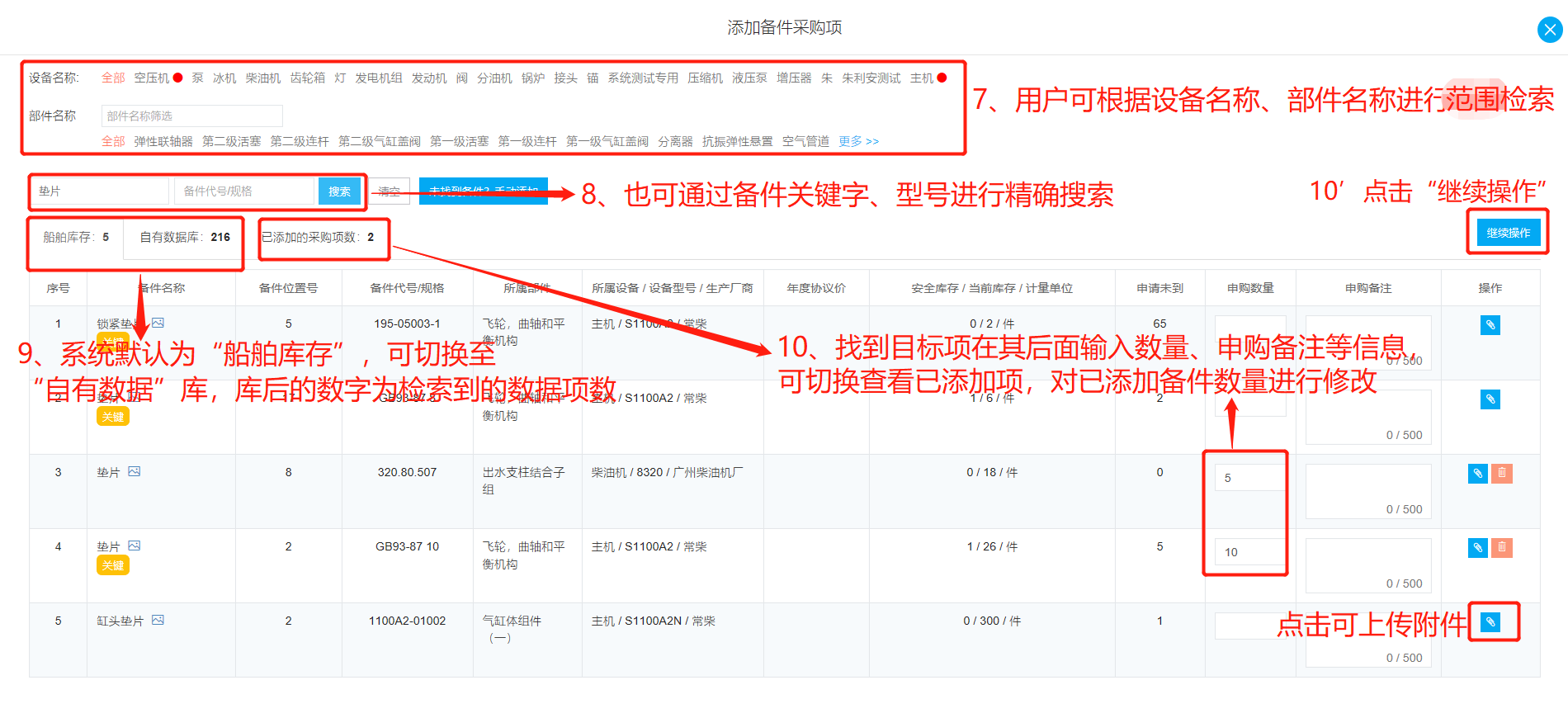
Task: Attach a file for row 2 GB93-87 5
Action: pyautogui.click(x=1490, y=399)
